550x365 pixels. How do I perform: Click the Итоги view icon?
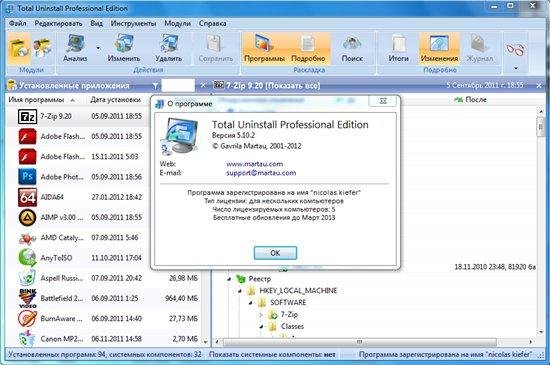(398, 49)
